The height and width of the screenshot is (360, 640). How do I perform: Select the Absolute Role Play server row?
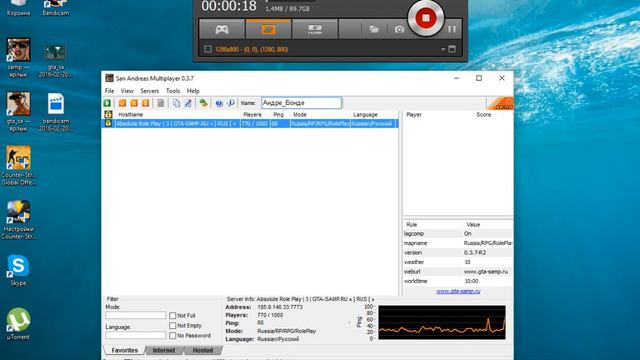(x=250, y=123)
